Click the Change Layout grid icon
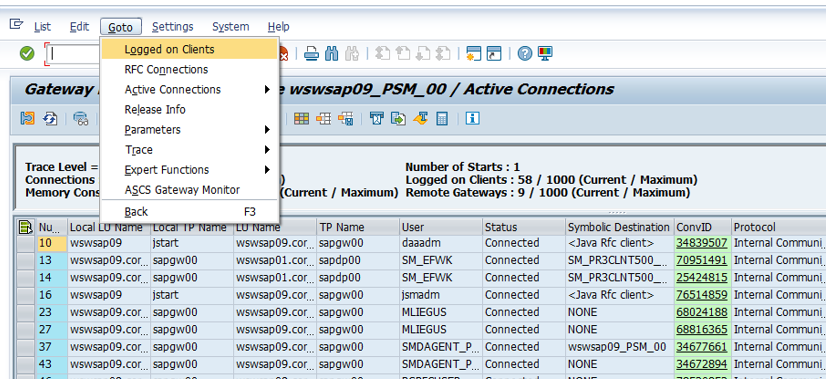Viewport: 830px width, 385px height. 301,118
